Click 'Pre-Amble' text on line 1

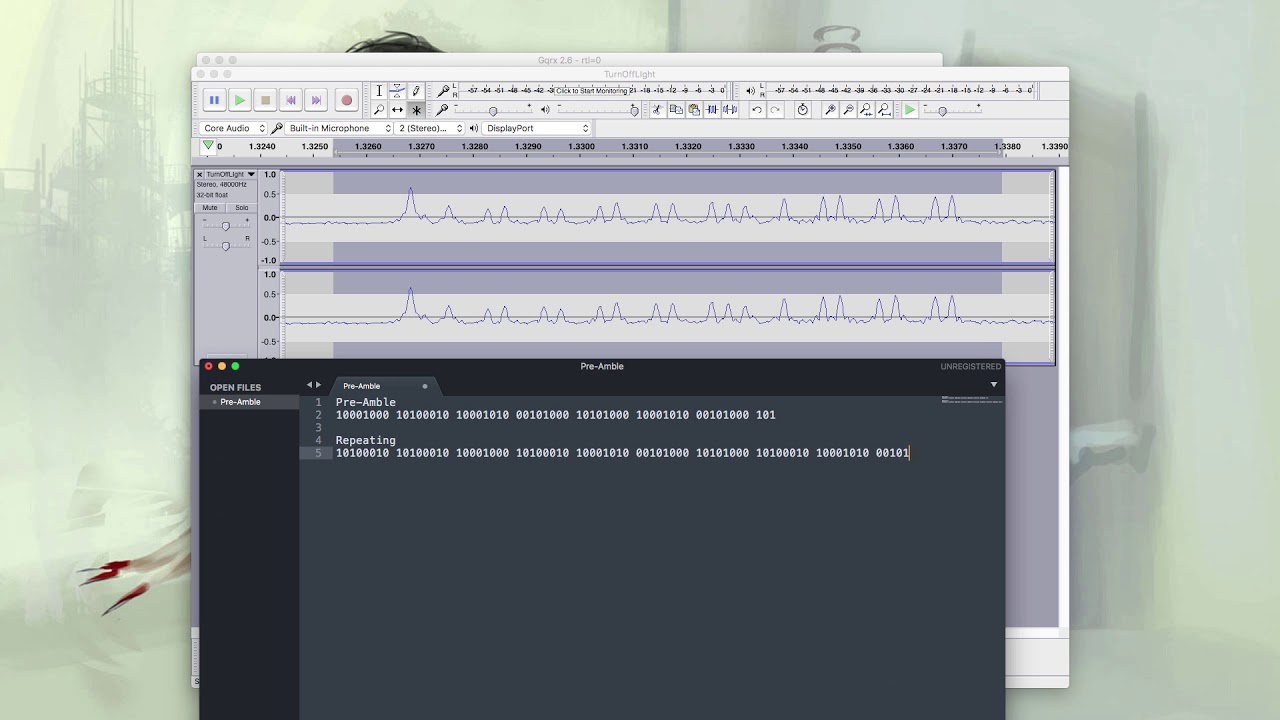[x=366, y=402]
